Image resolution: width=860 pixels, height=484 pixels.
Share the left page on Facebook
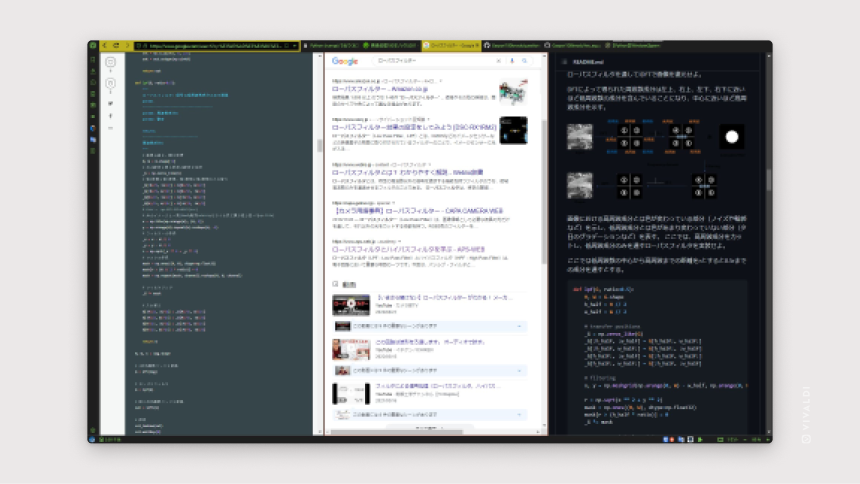110,116
